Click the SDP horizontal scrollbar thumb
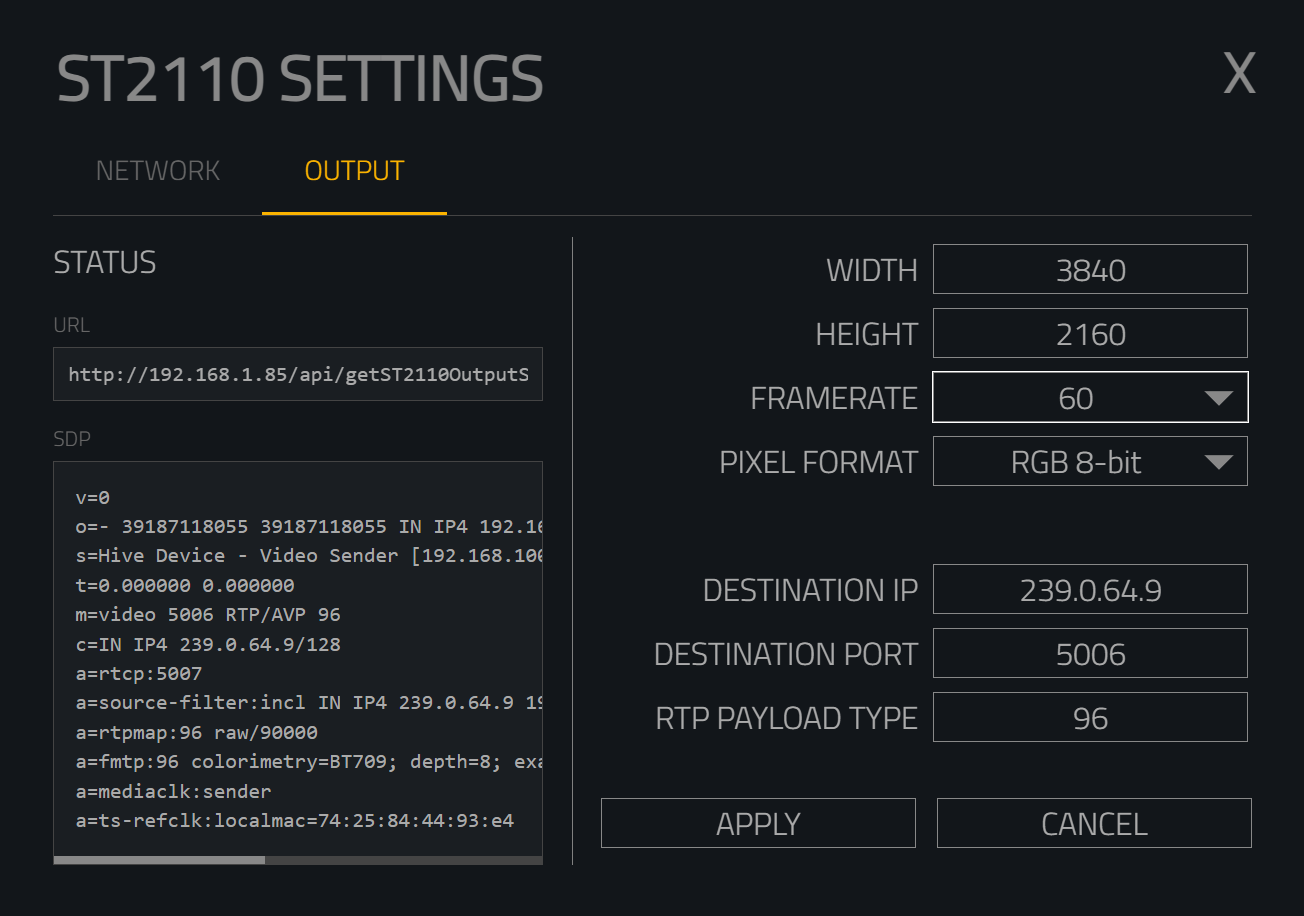 pyautogui.click(x=159, y=860)
